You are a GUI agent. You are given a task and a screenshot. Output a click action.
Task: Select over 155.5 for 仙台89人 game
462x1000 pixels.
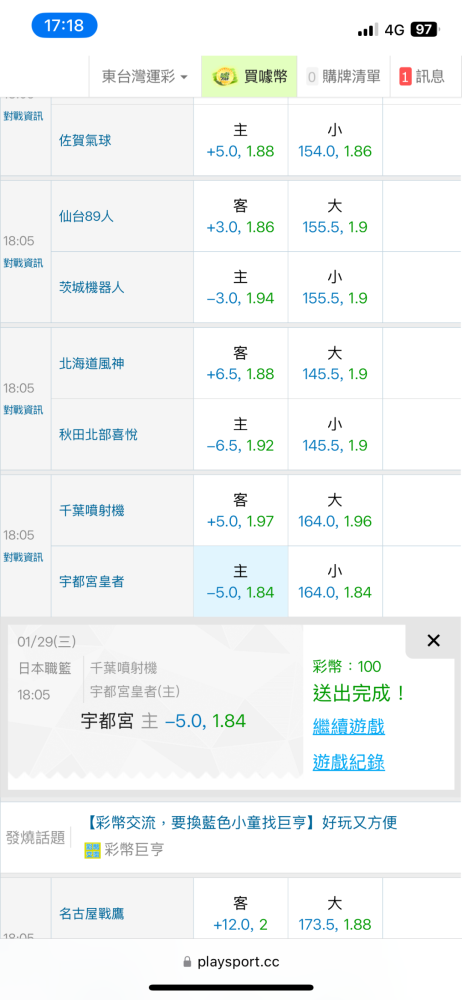335,216
